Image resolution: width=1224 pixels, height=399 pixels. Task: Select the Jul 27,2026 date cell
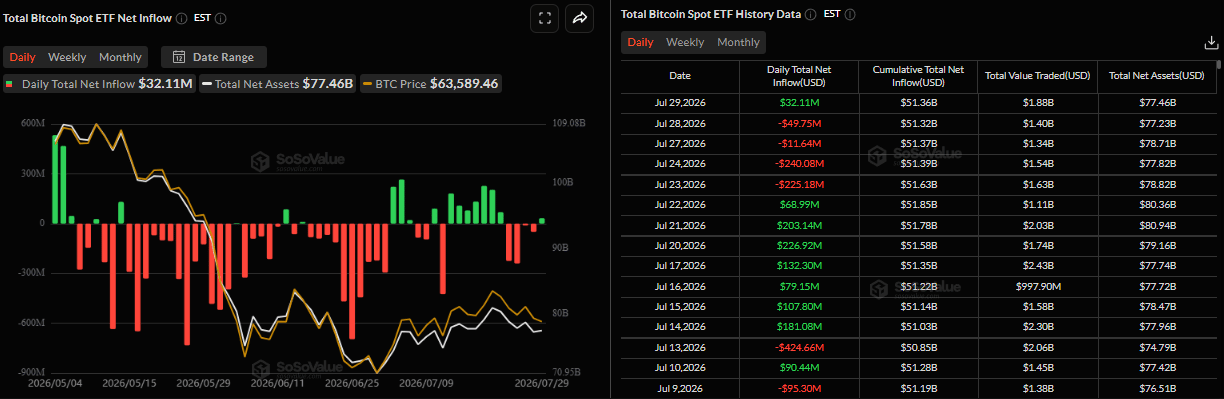(x=679, y=144)
